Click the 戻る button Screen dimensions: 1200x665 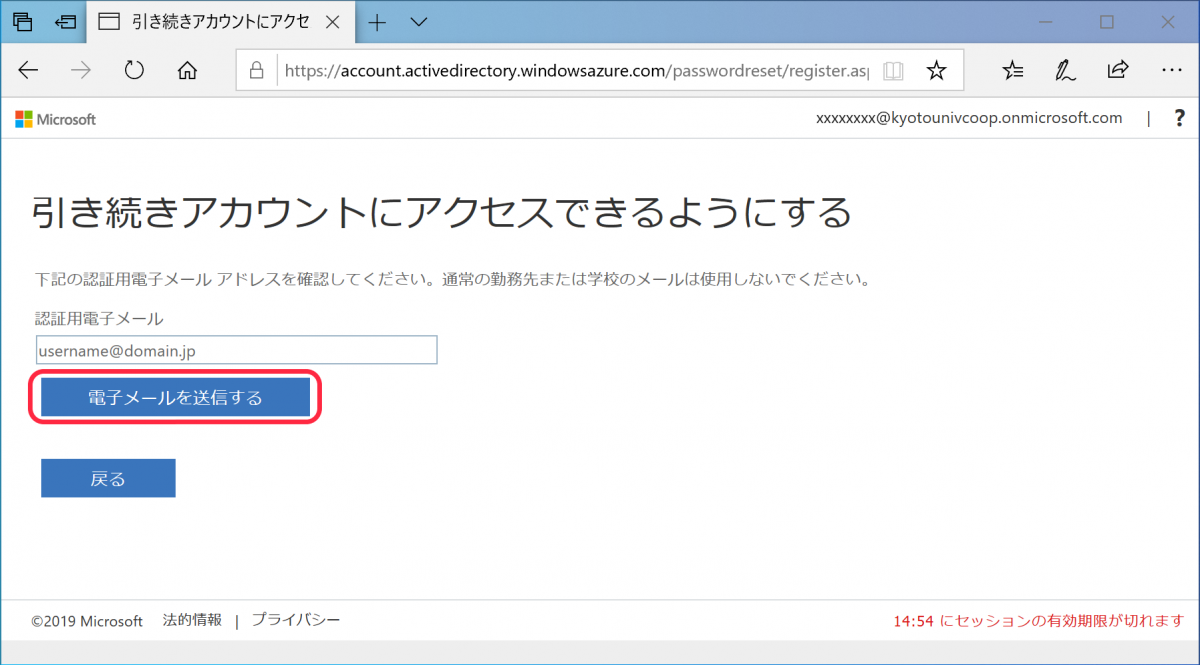(107, 477)
